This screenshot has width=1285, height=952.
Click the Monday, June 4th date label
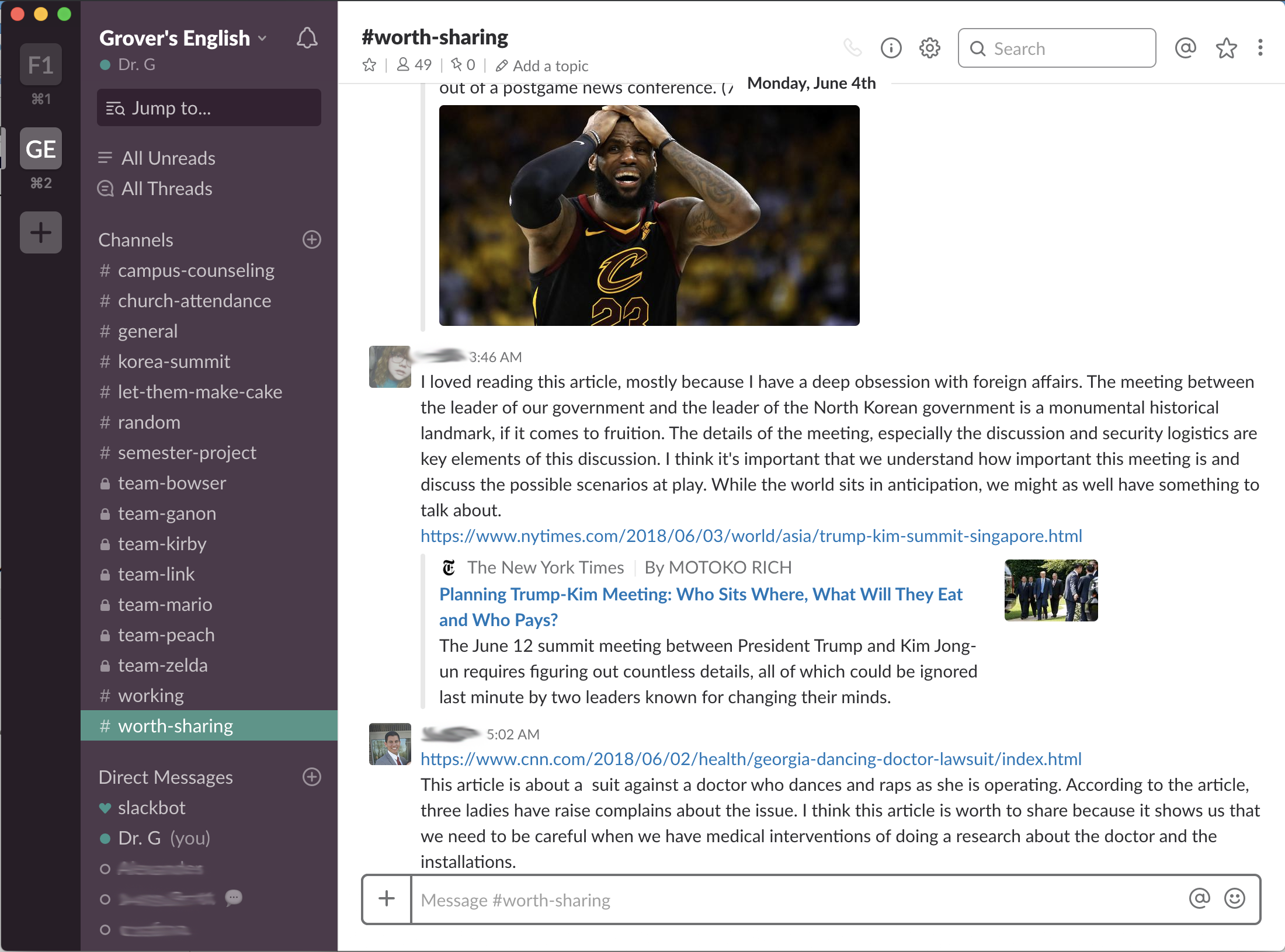(x=811, y=84)
